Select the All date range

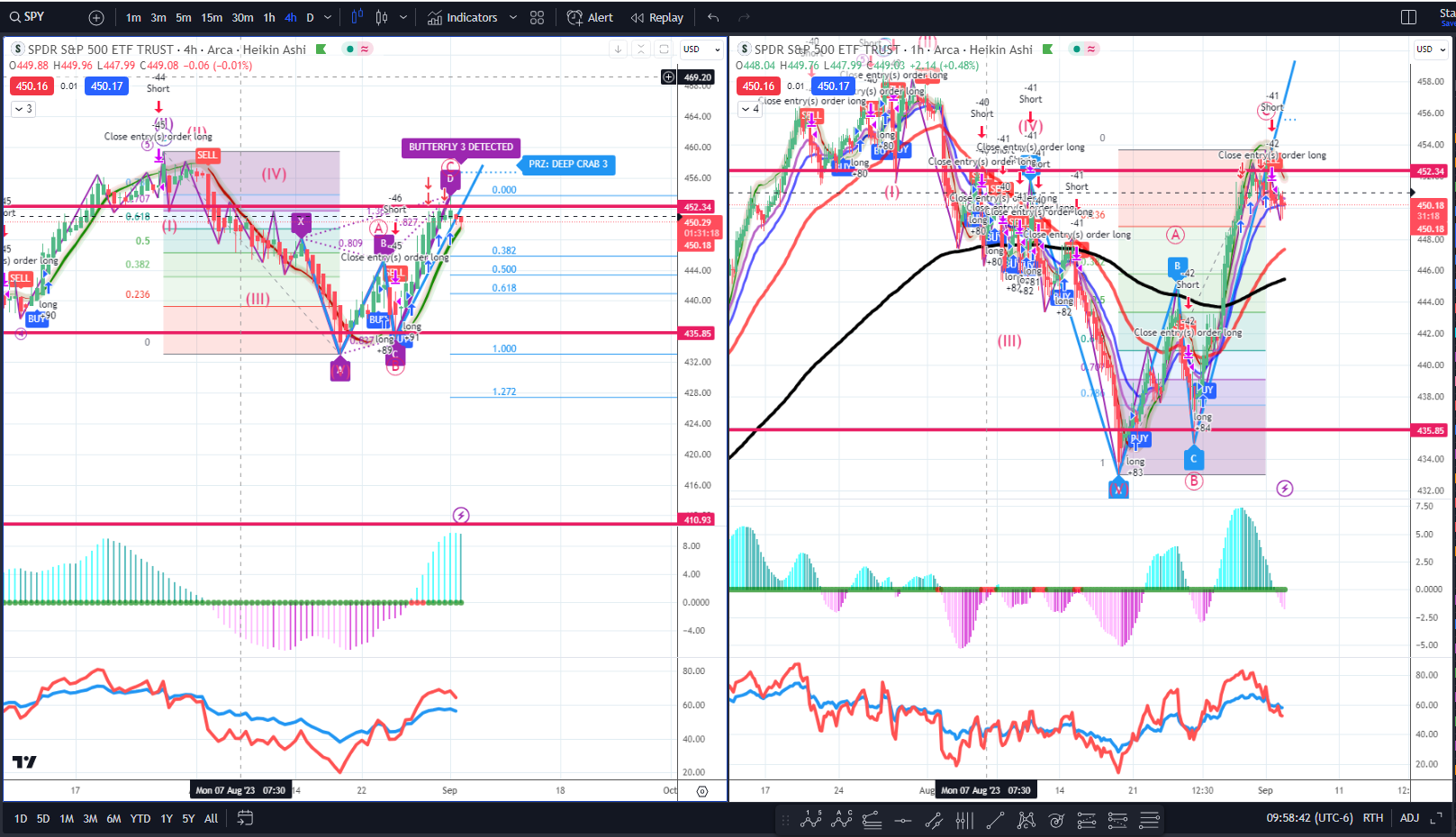coord(211,819)
